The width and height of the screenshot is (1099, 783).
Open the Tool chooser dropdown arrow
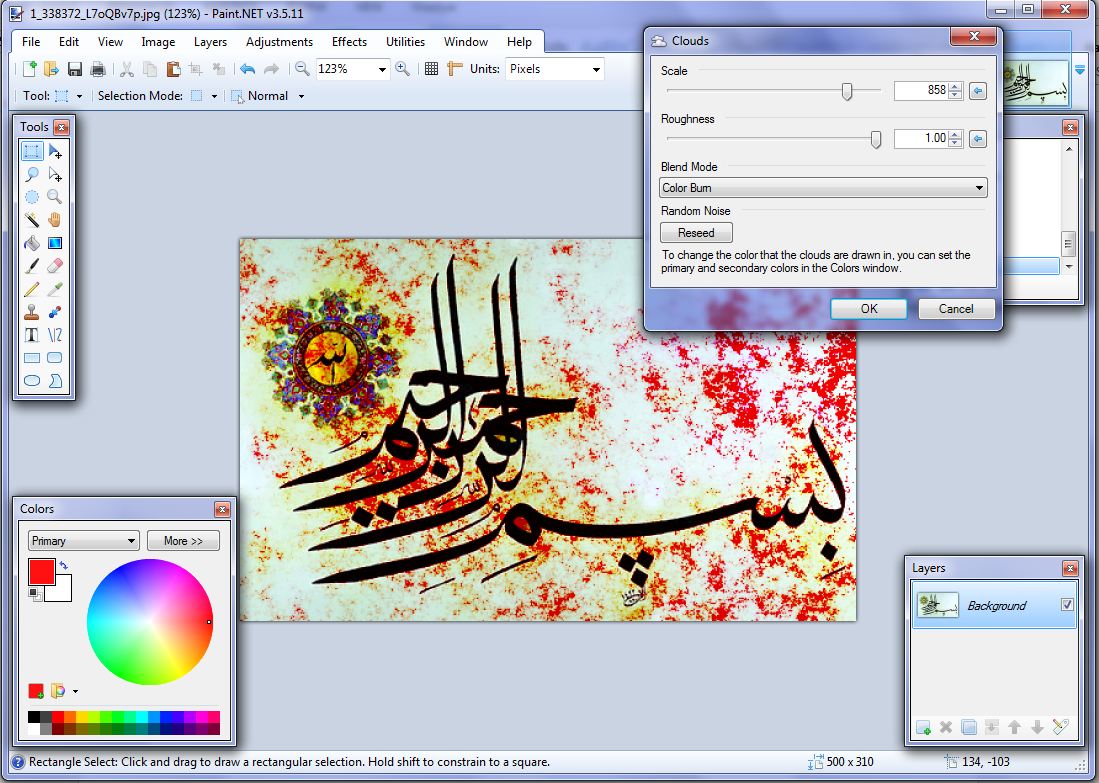pos(79,96)
